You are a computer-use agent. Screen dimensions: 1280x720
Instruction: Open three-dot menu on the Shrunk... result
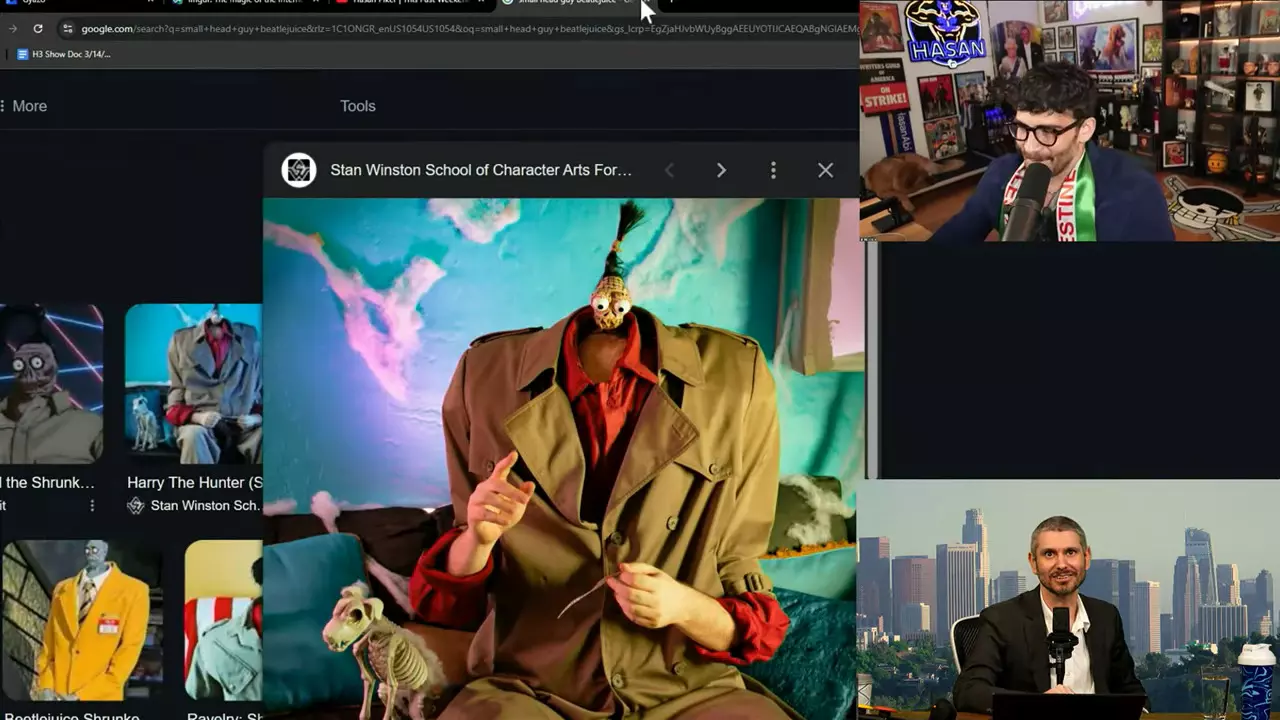[92, 506]
